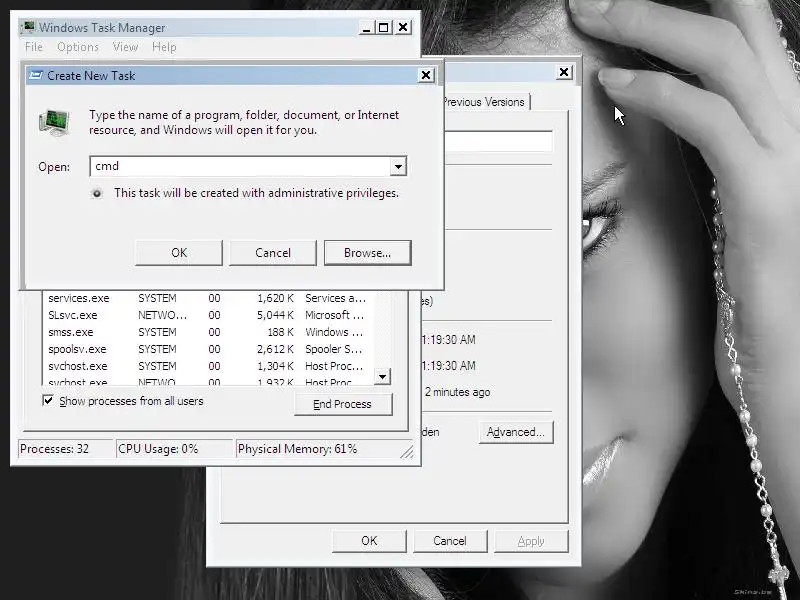
Task: Open Advanced... attributes in Properties window
Action: tap(516, 432)
